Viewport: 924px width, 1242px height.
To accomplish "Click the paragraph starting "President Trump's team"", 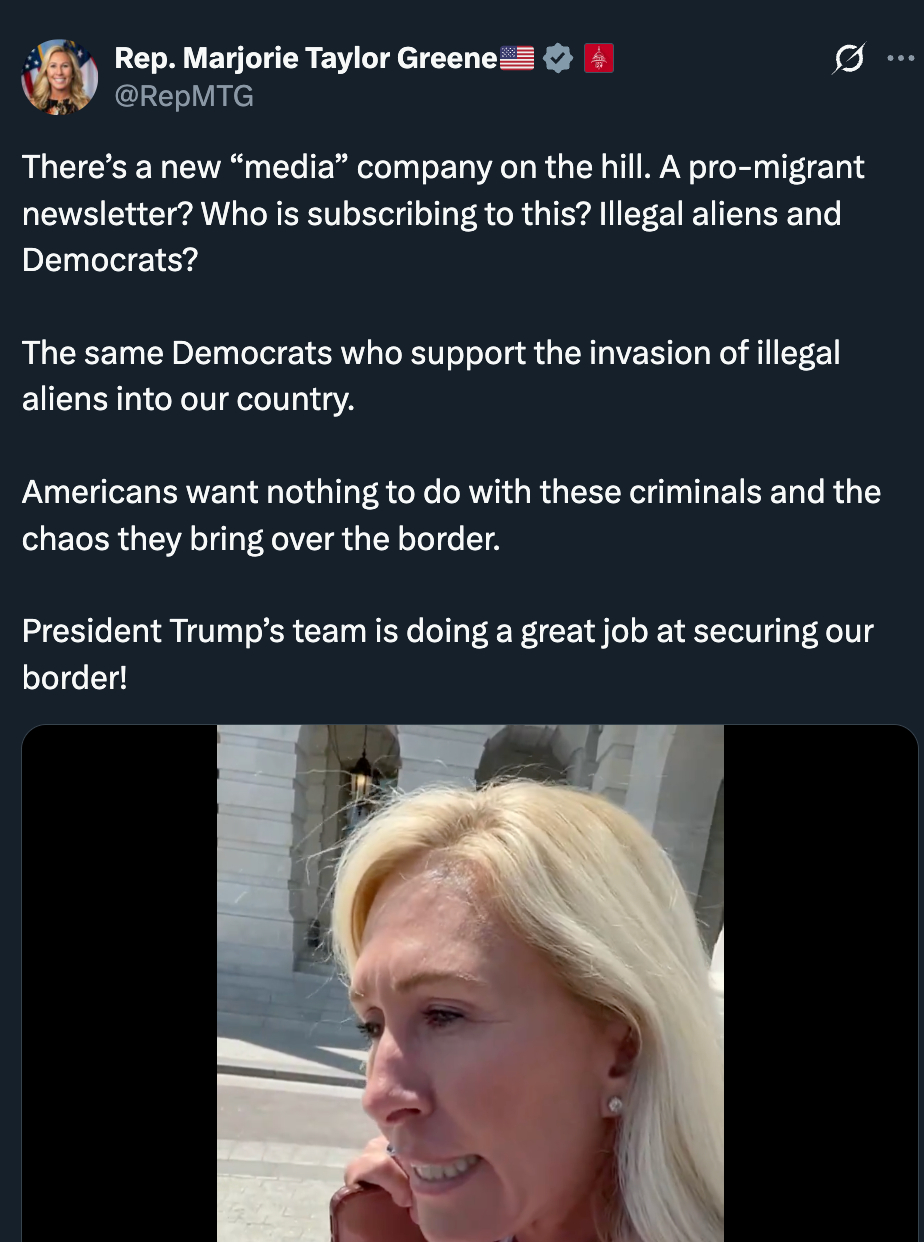I will (448, 654).
